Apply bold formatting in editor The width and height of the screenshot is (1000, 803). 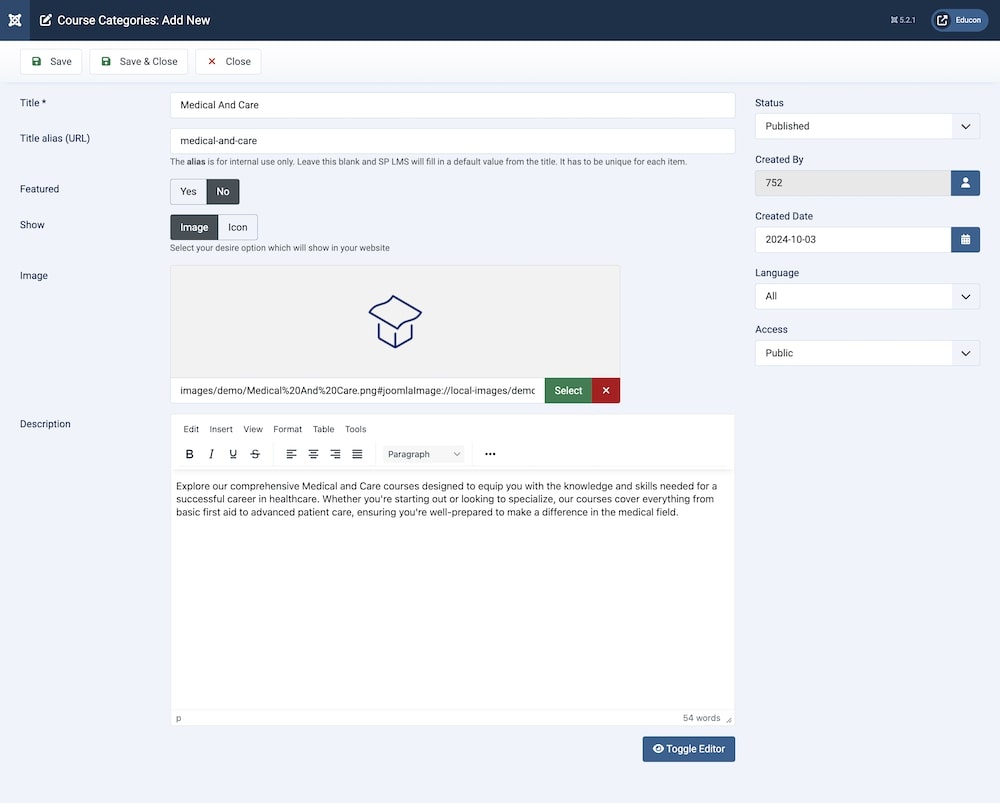tap(190, 454)
